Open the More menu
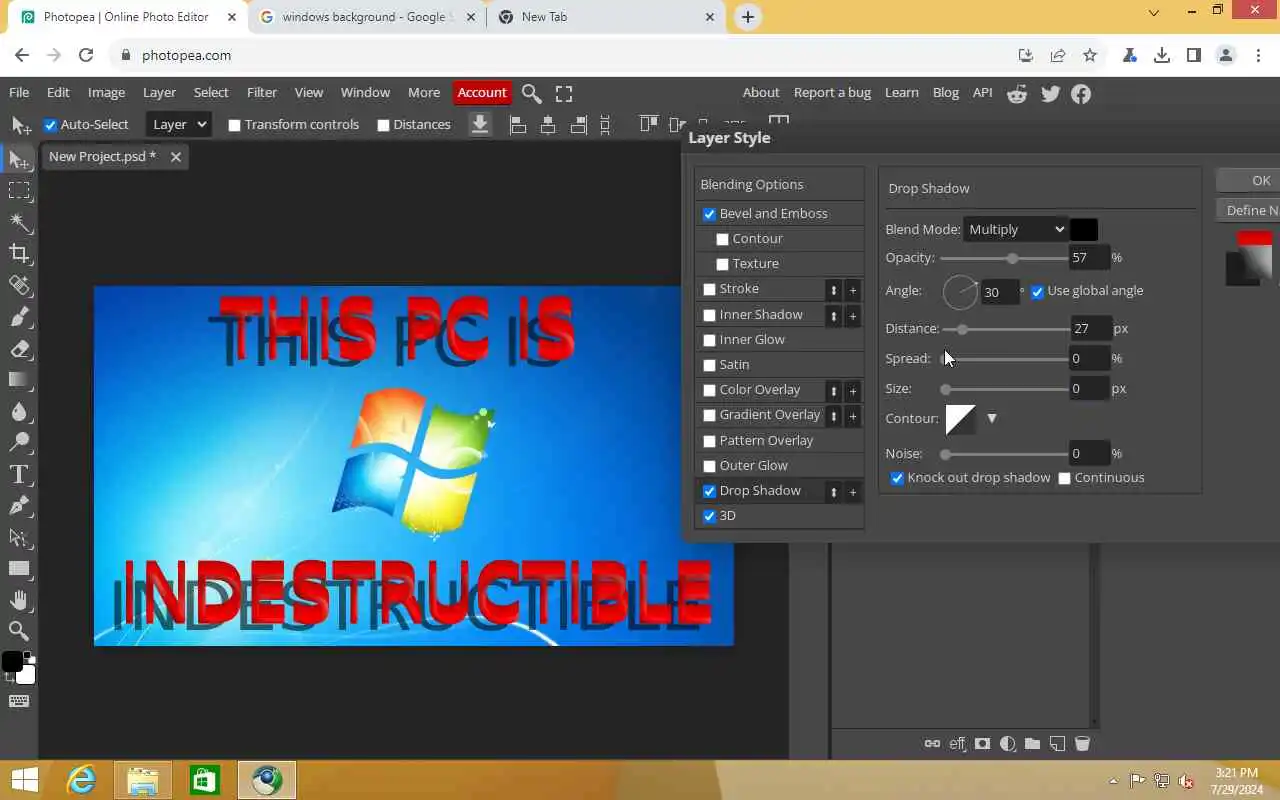The width and height of the screenshot is (1280, 800). coord(424,92)
